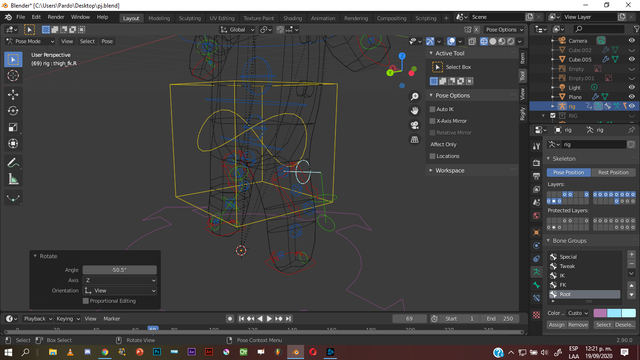Viewport: 640px width, 360px height.
Task: Click current frame field showing 69
Action: click(x=409, y=319)
